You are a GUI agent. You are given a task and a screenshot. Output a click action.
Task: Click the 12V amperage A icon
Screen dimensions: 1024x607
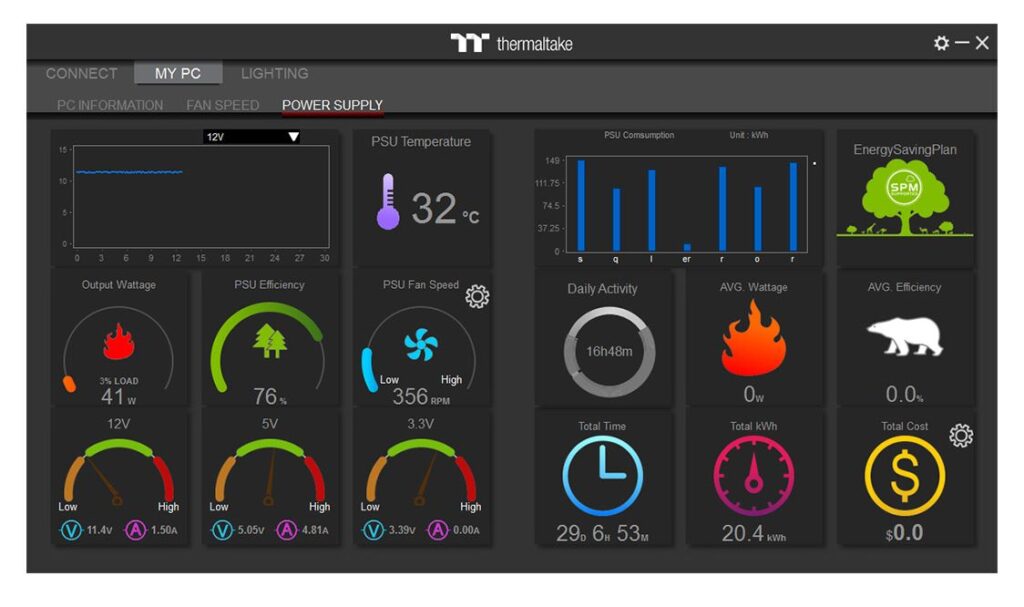point(135,530)
